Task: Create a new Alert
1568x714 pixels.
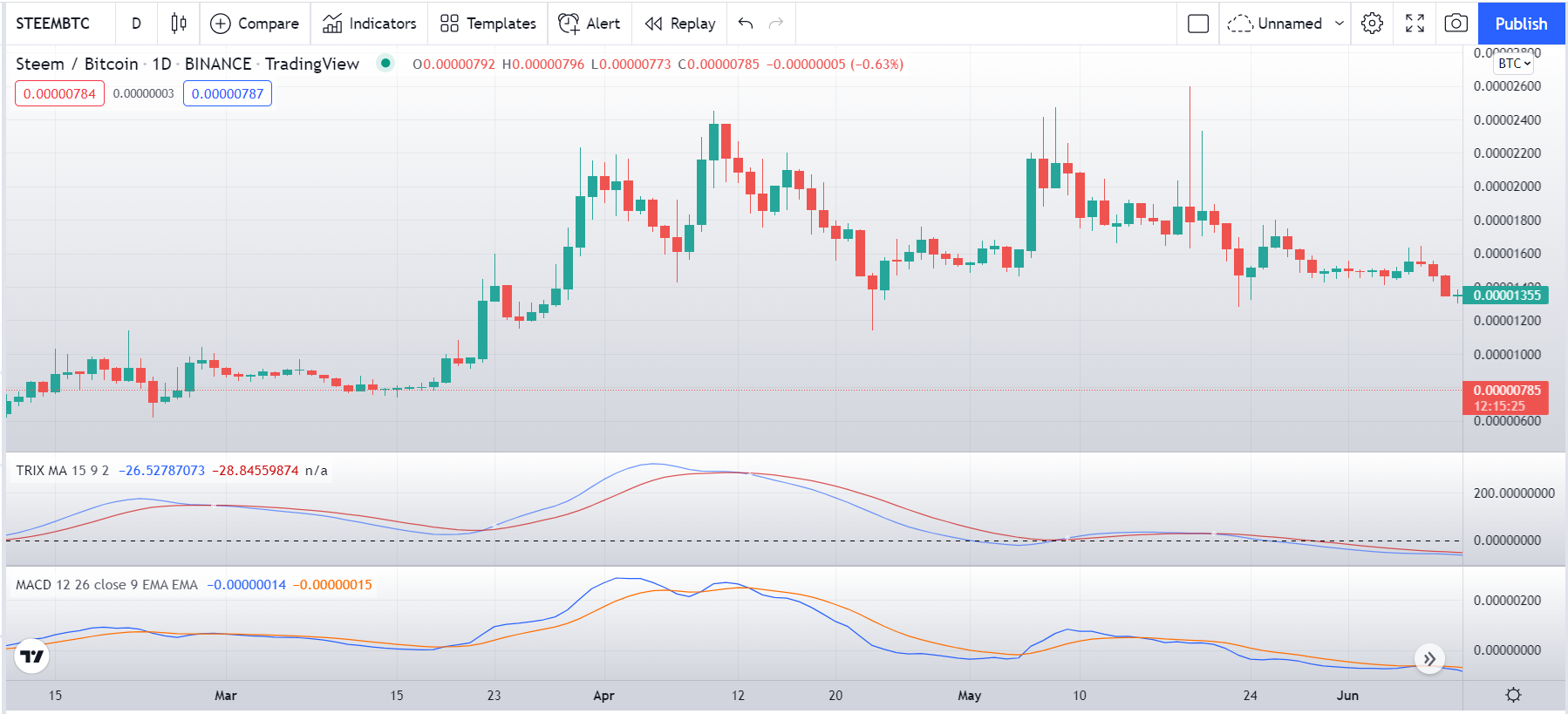Action: click(590, 24)
